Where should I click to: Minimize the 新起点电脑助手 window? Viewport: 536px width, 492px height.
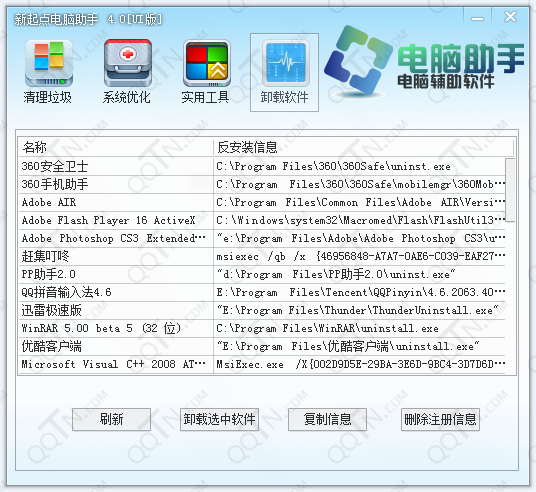[x=478, y=17]
